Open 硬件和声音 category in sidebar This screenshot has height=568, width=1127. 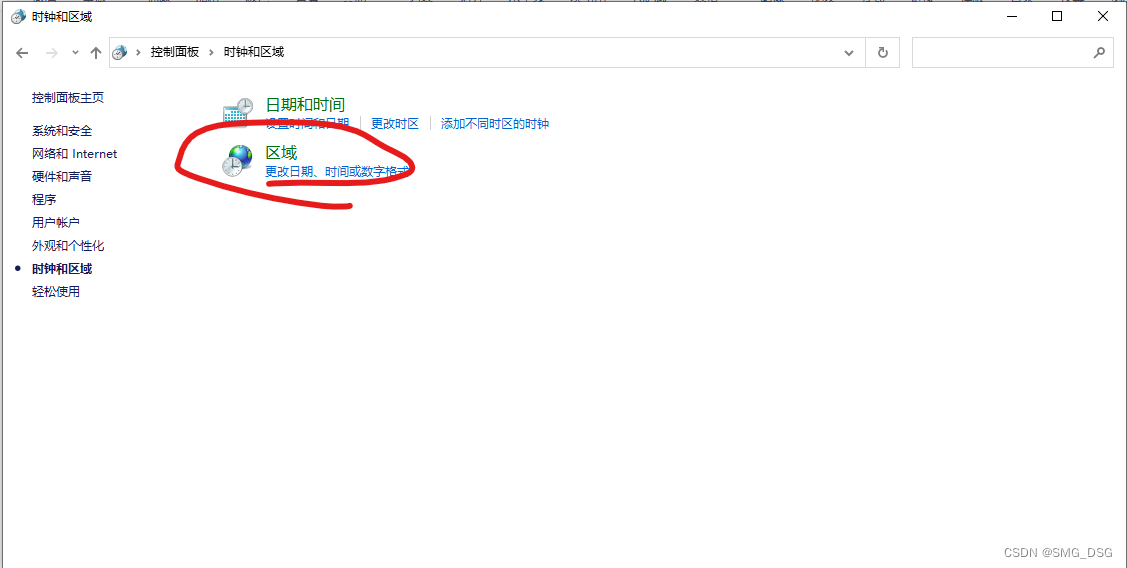[x=62, y=177]
